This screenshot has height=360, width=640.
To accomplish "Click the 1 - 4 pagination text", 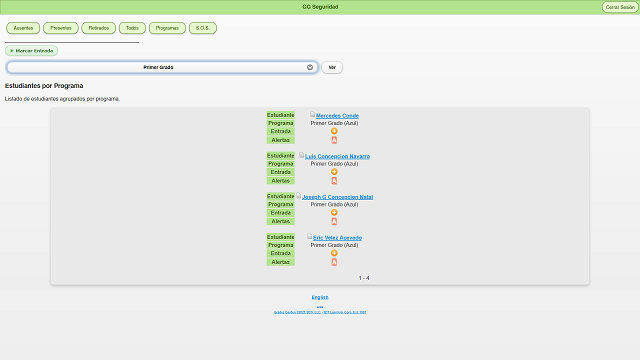I will point(364,278).
